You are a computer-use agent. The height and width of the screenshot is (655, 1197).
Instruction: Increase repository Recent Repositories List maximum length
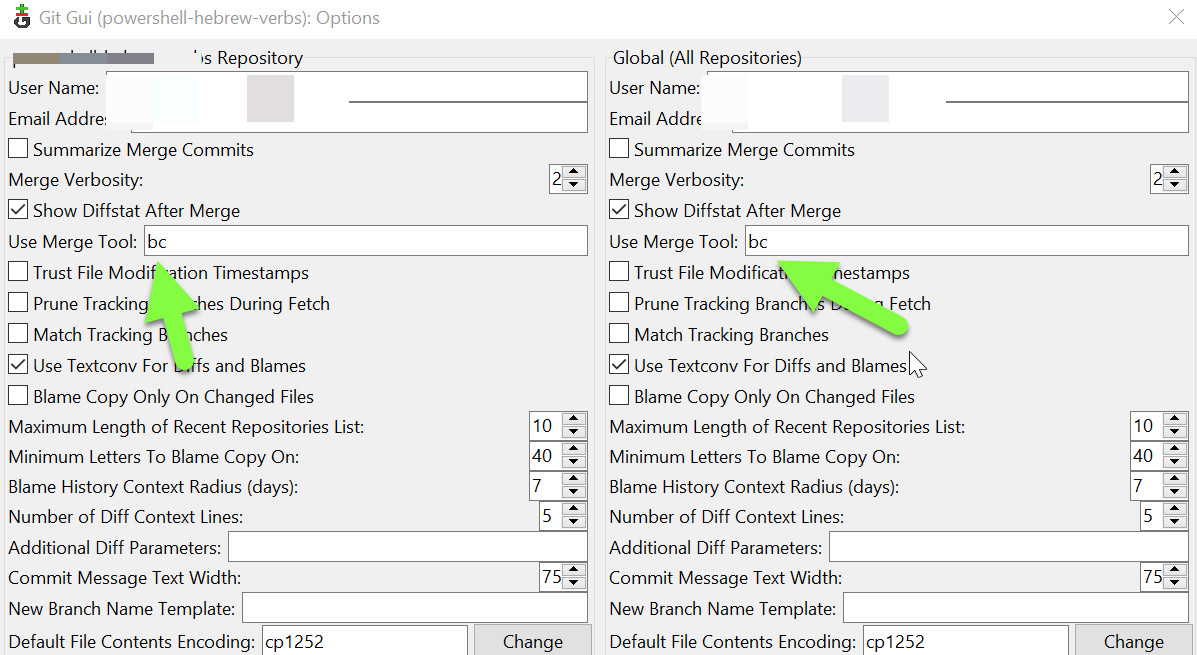574,419
